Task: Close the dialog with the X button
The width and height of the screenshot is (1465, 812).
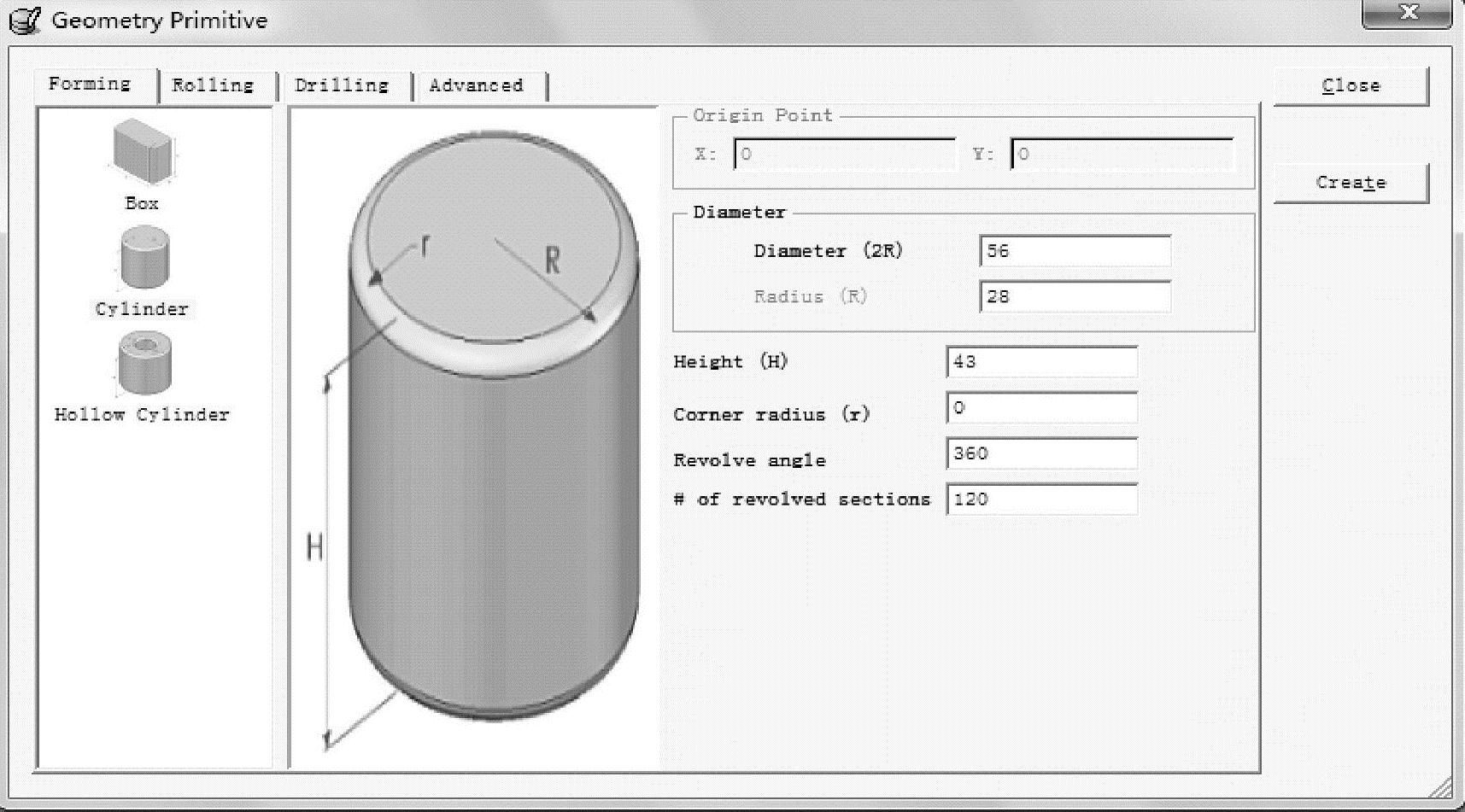Action: tap(1406, 14)
